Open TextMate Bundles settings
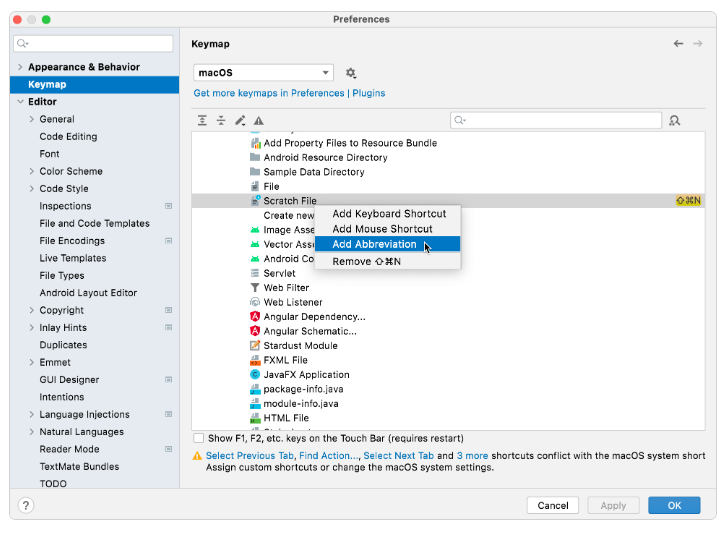 (79, 466)
